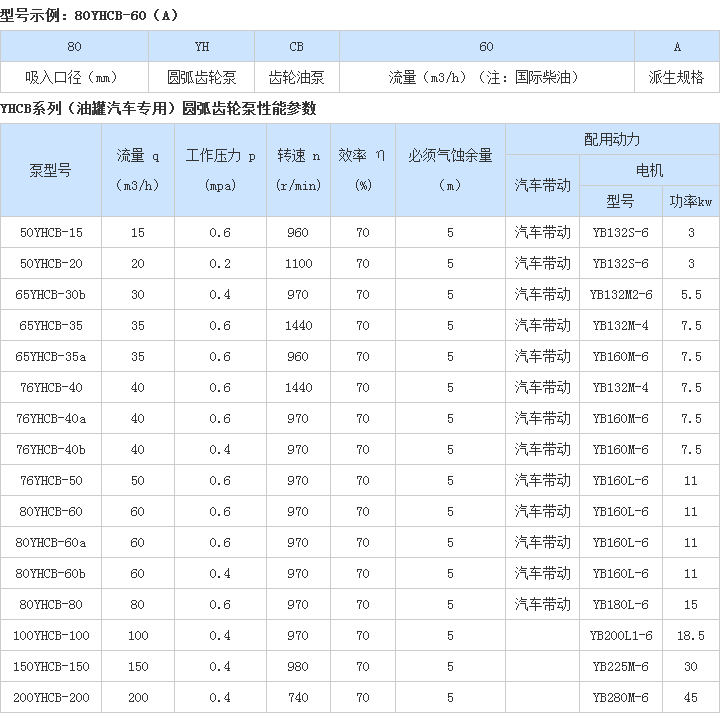This screenshot has width=721, height=718.
Task: Click the YB132M2-6 motor model cell
Action: click(x=621, y=294)
